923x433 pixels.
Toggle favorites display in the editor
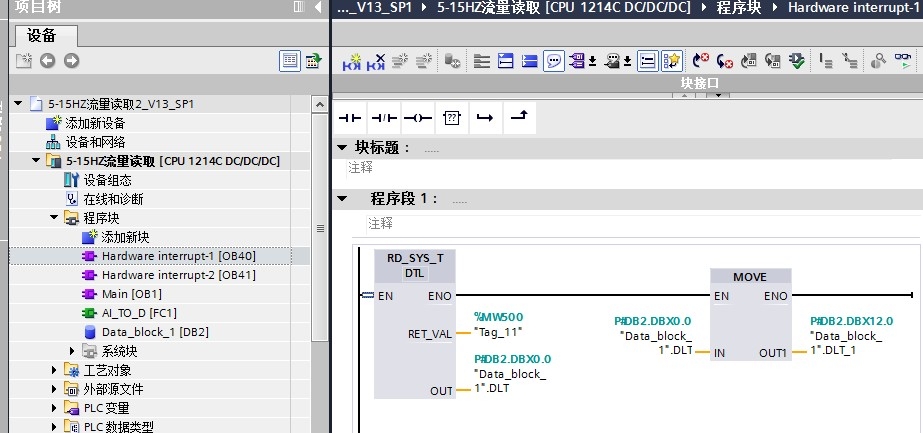(672, 61)
